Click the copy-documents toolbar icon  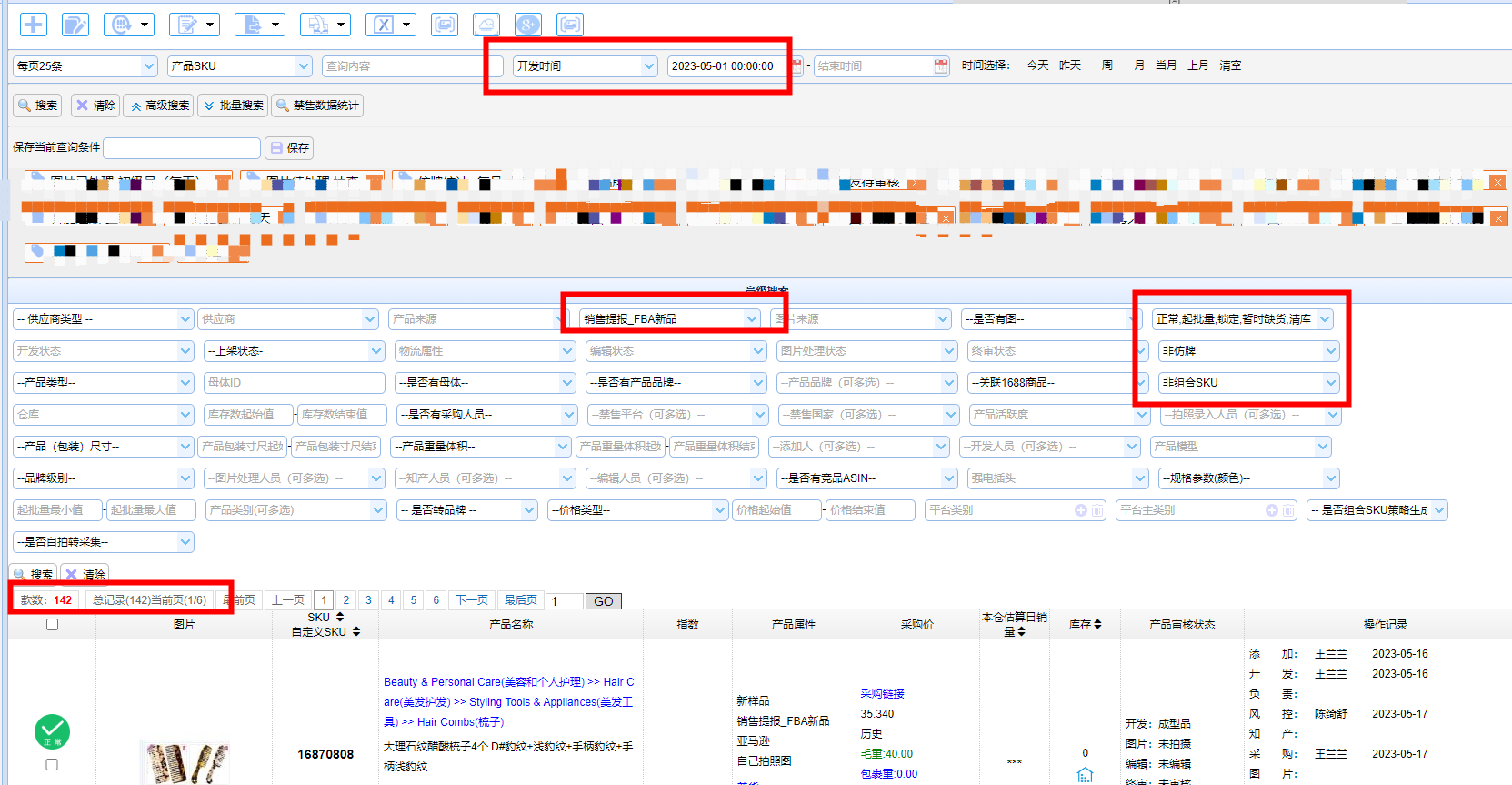tap(325, 25)
